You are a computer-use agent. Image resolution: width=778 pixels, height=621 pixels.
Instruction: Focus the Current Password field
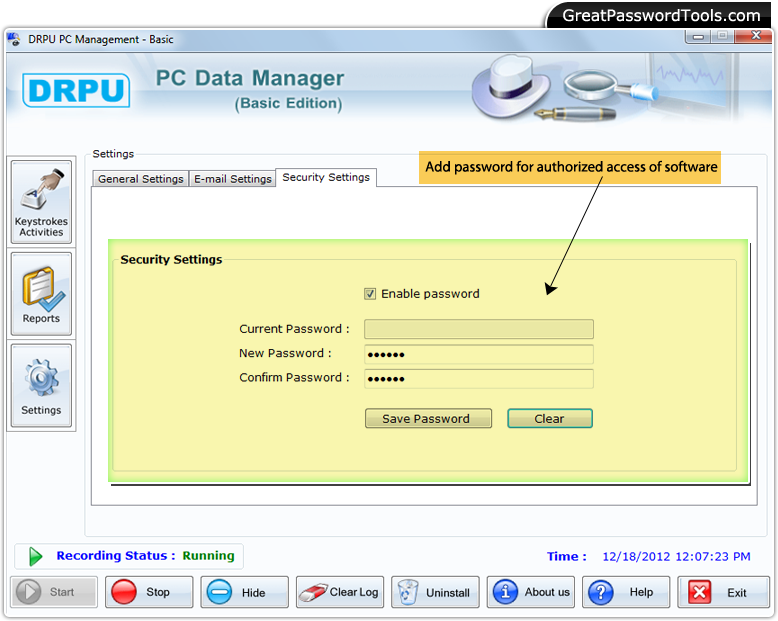coord(479,329)
